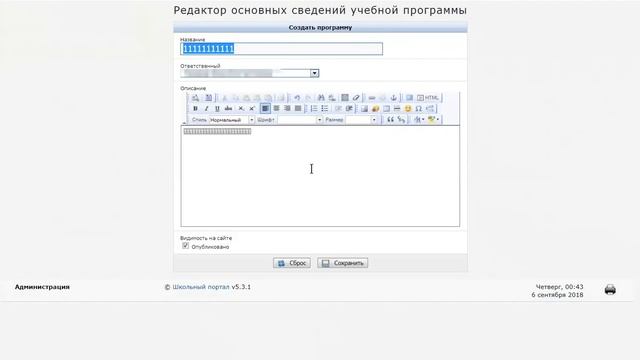Toggle underline formatting (U)
The image size is (640, 360).
217,109
